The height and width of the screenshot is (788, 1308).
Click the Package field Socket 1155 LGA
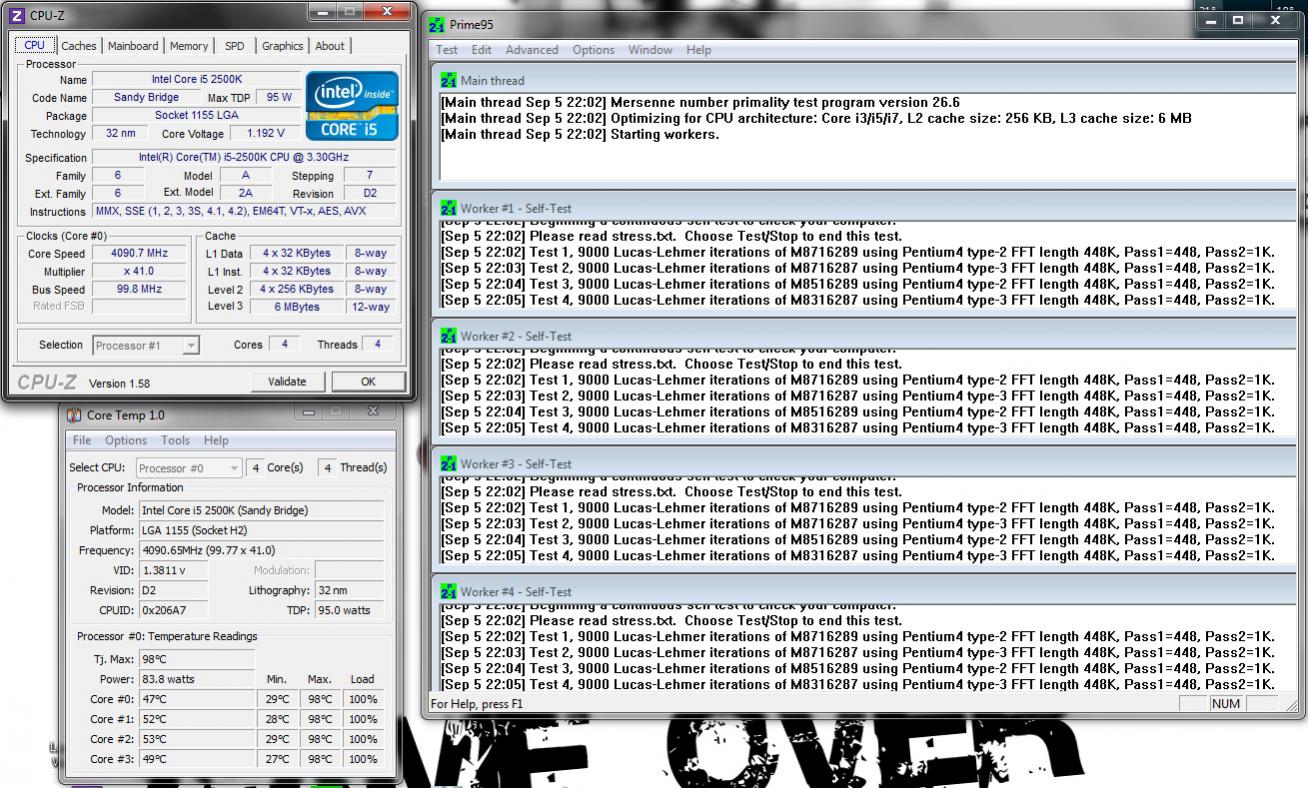tap(195, 115)
